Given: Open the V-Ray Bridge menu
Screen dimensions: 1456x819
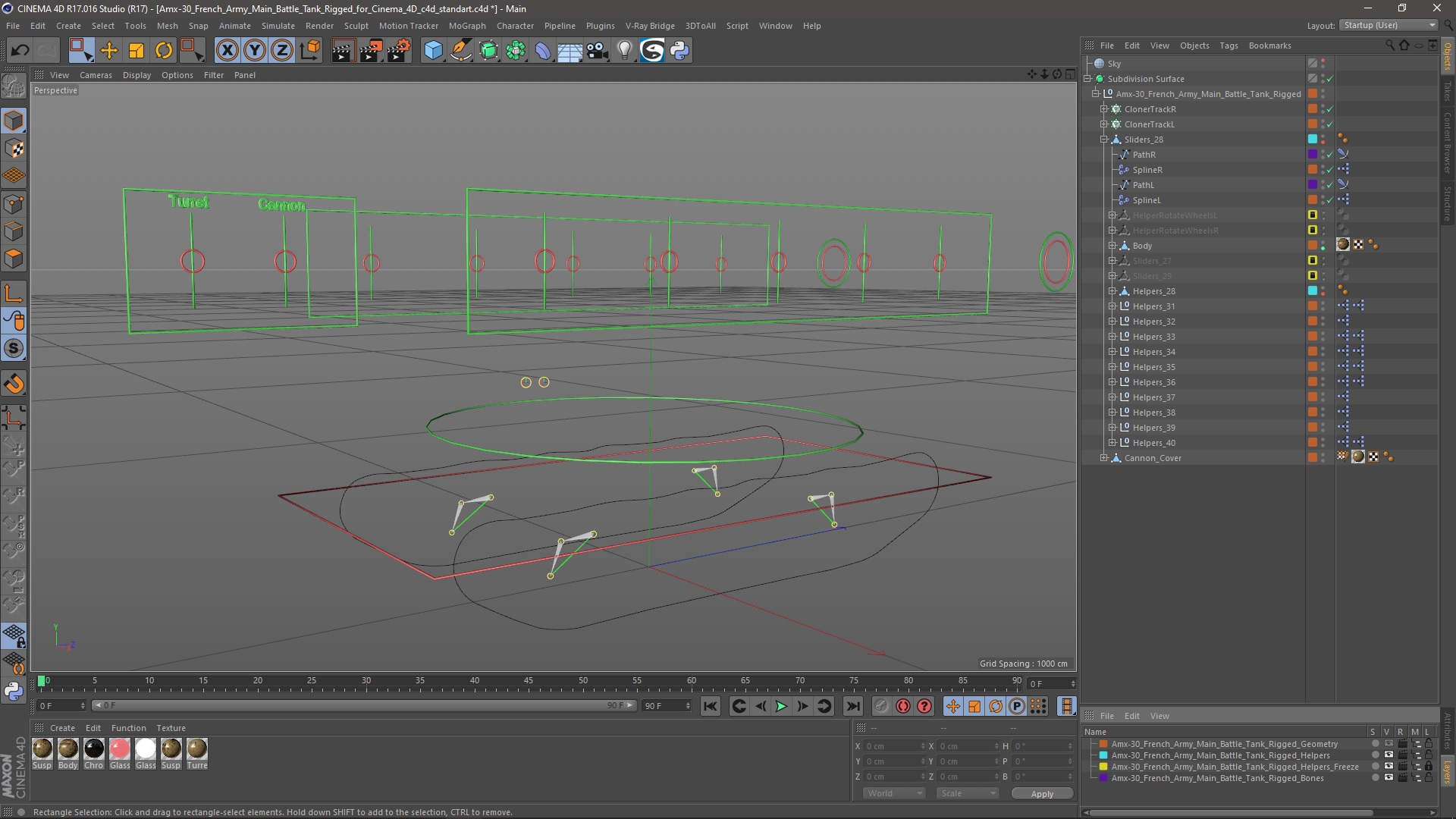Looking at the screenshot, I should point(650,26).
